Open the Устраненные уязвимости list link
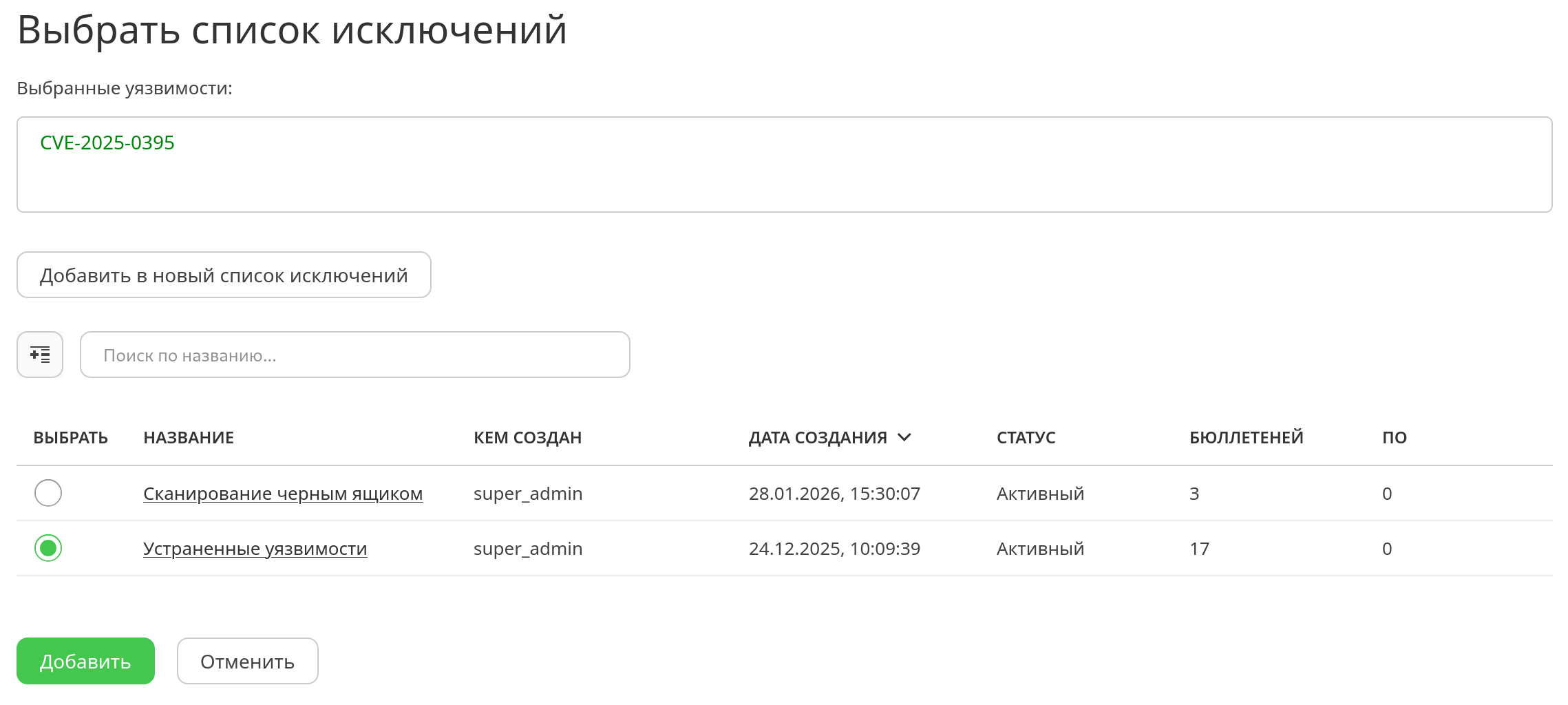 255,549
